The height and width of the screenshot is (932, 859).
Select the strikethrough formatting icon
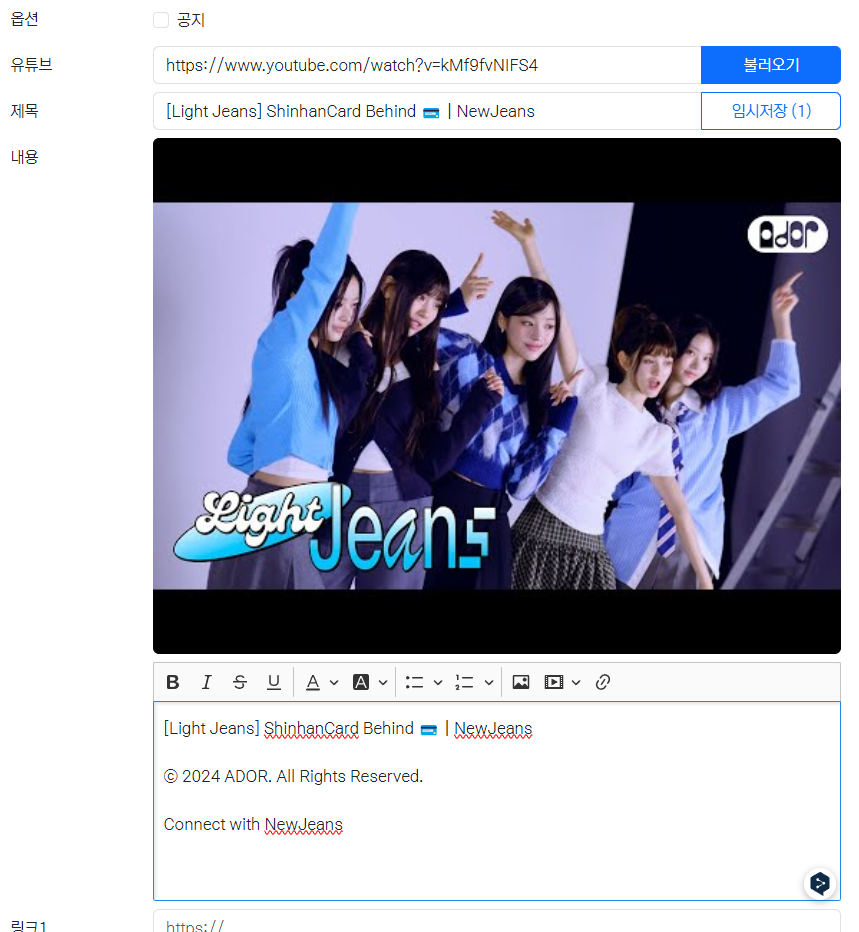pyautogui.click(x=240, y=682)
